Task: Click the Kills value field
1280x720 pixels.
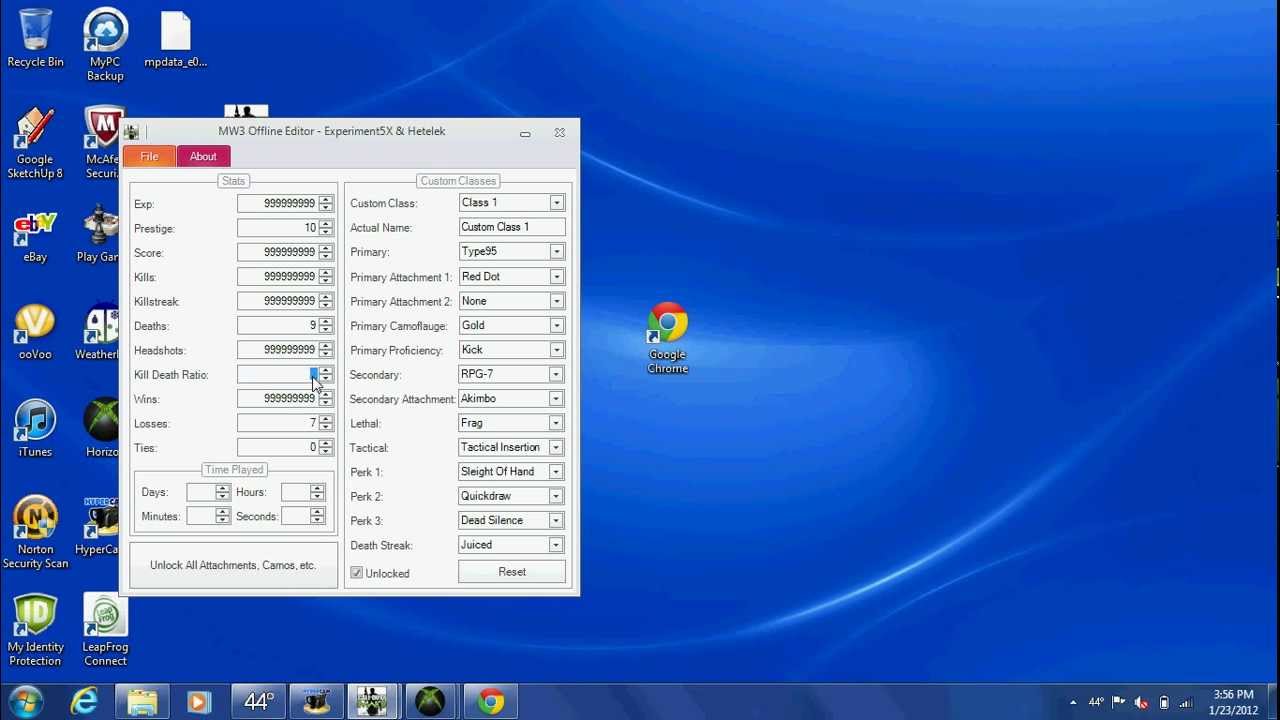Action: (x=278, y=277)
